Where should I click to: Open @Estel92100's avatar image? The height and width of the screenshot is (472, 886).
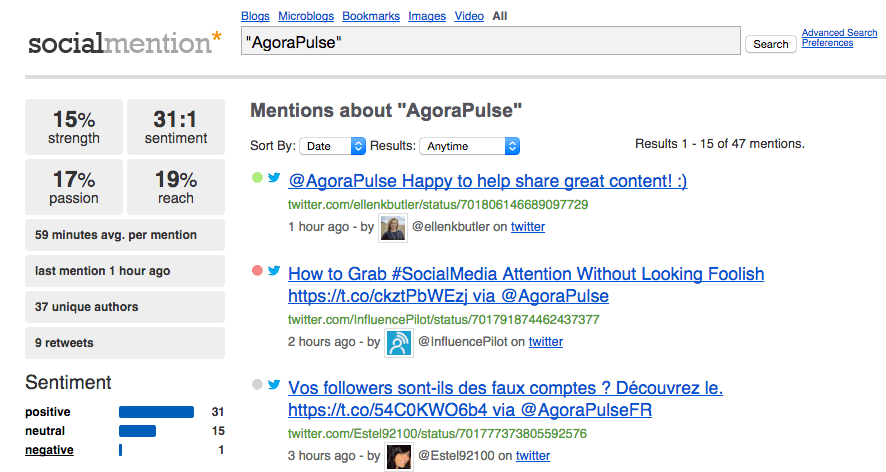tap(399, 457)
